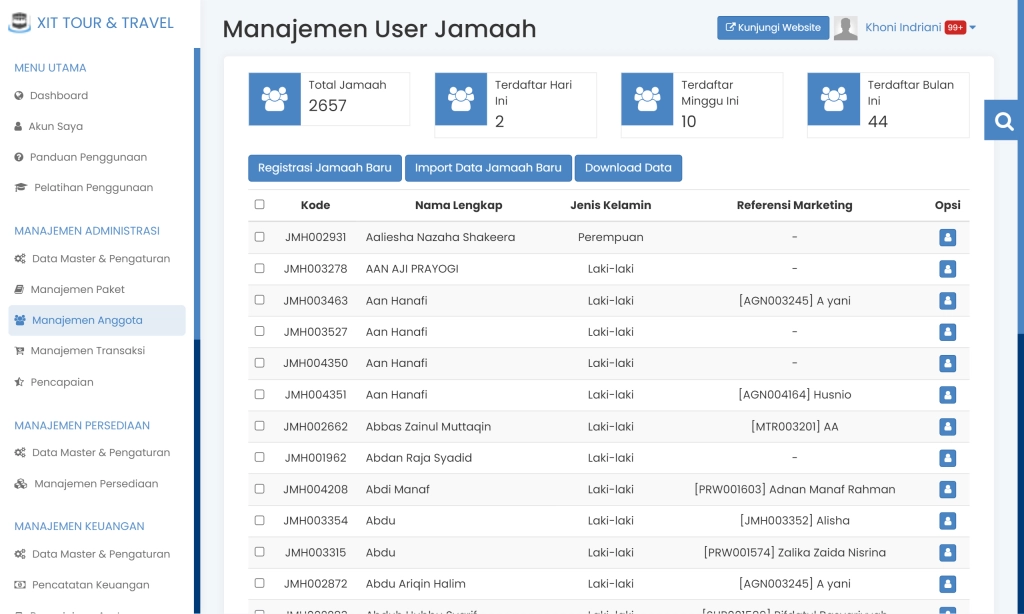
Task: Tick the checkbox on Abbas Zainul Muttaqin row
Action: point(257,426)
